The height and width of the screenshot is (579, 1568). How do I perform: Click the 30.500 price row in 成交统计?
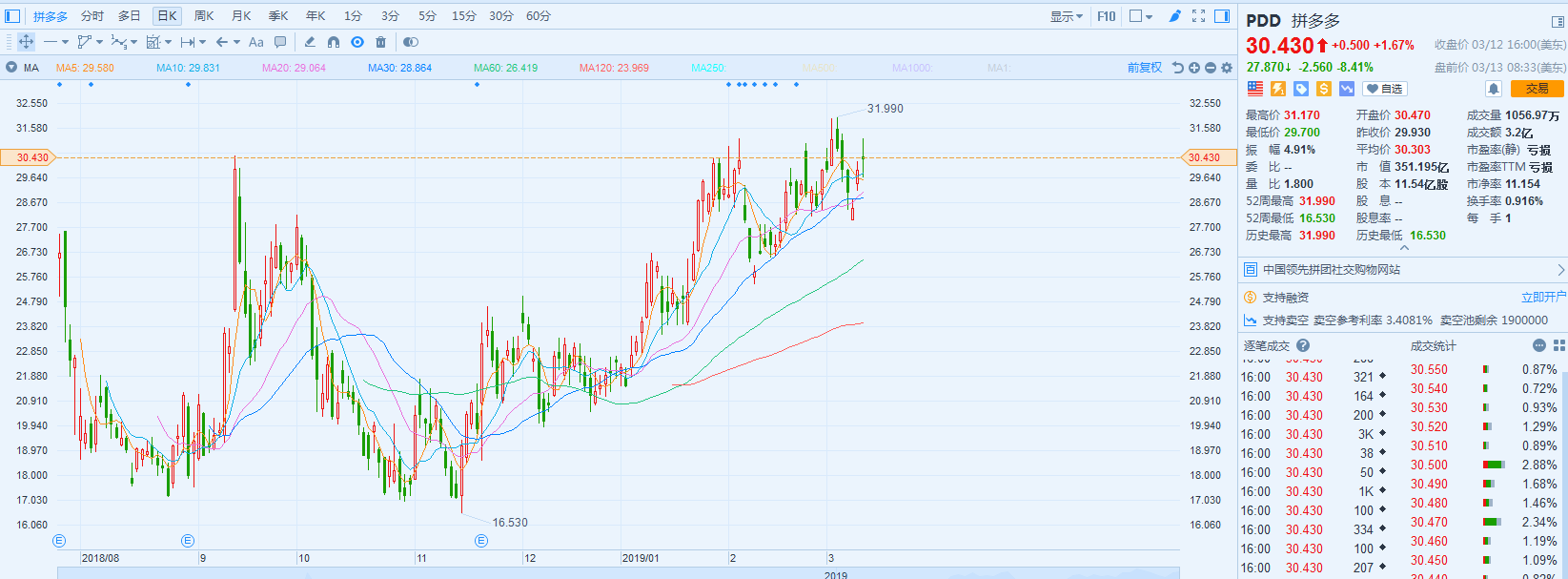1483,465
